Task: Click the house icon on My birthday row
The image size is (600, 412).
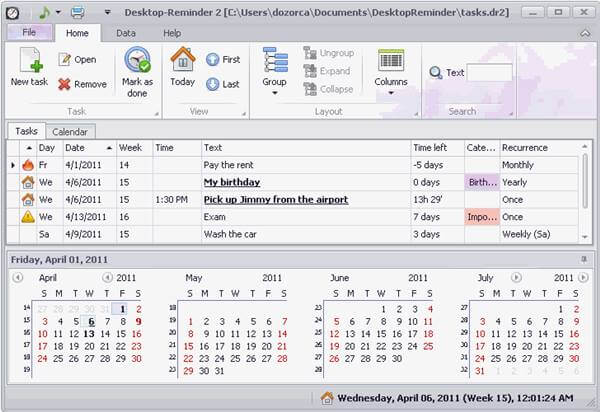Action: point(28,182)
